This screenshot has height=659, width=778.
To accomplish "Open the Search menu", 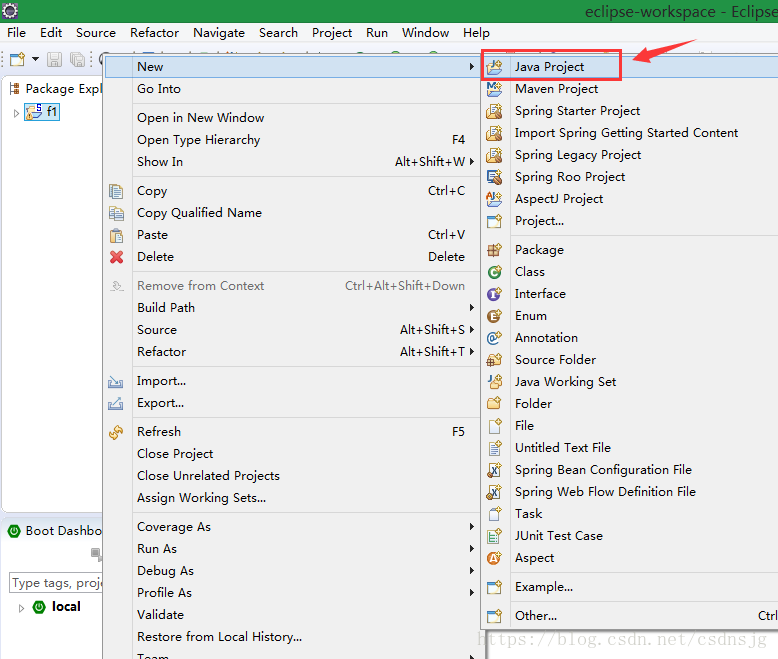I will pos(278,33).
